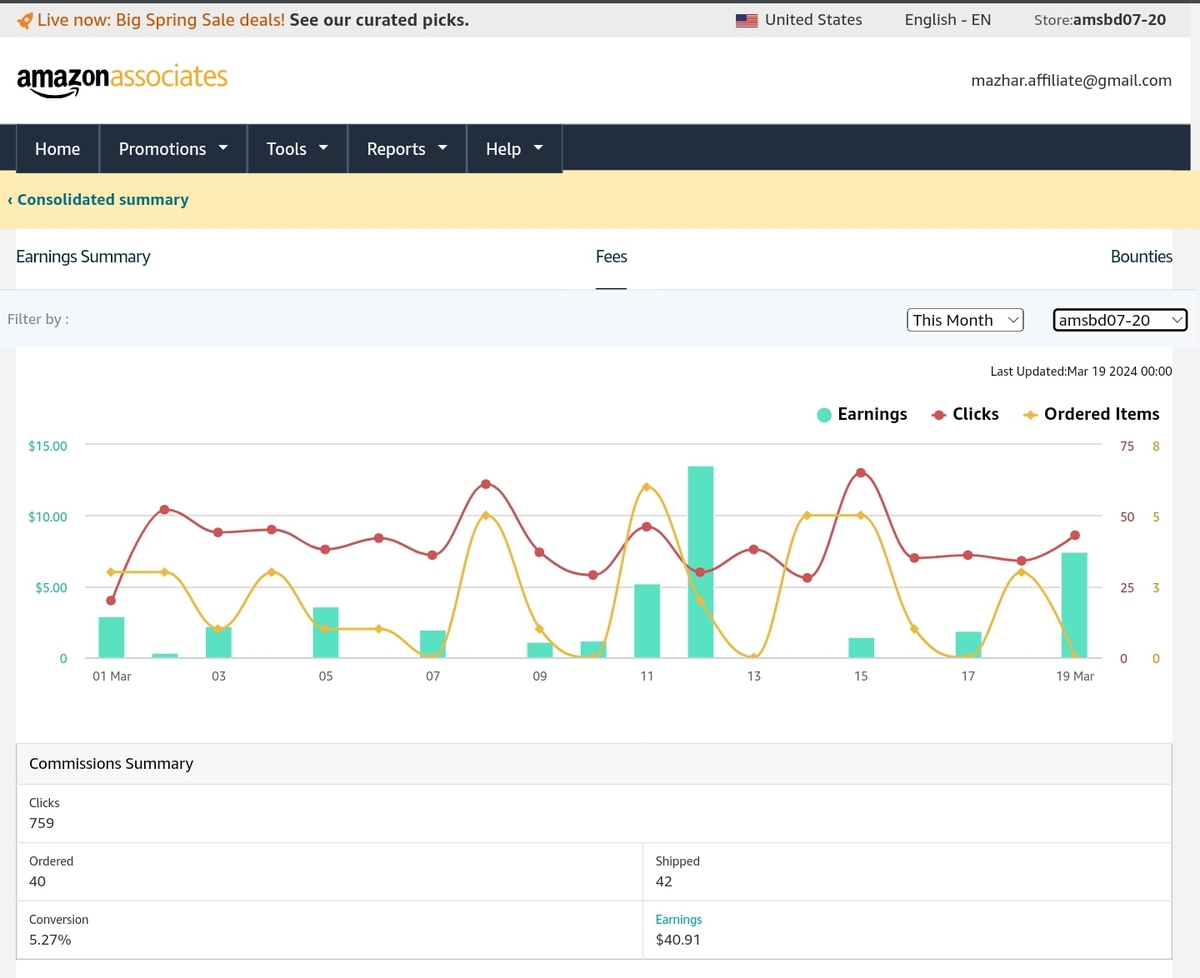Click the Clicks total of 759

click(42, 824)
